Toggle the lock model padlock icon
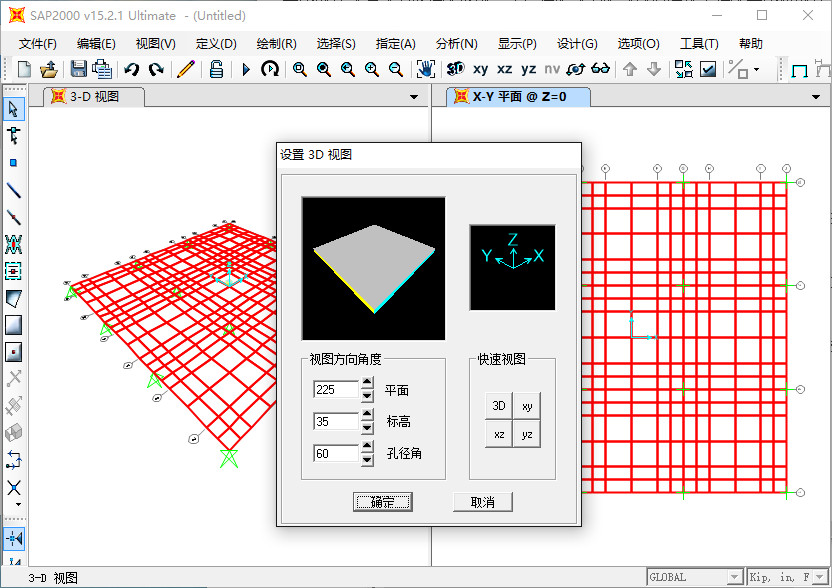The image size is (832, 588). click(216, 69)
